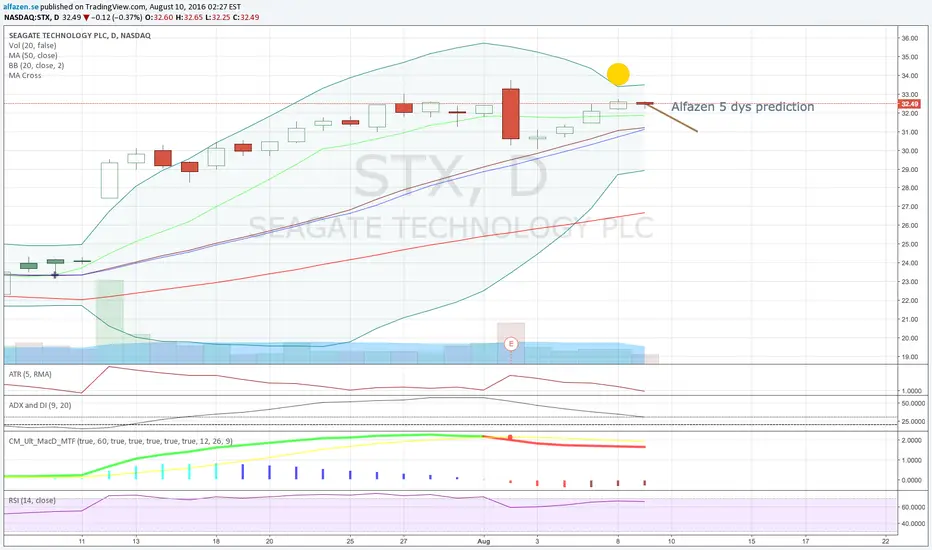Viewport: 932px width, 550px height.
Task: Click the '22' date axis label
Action: click(x=886, y=541)
